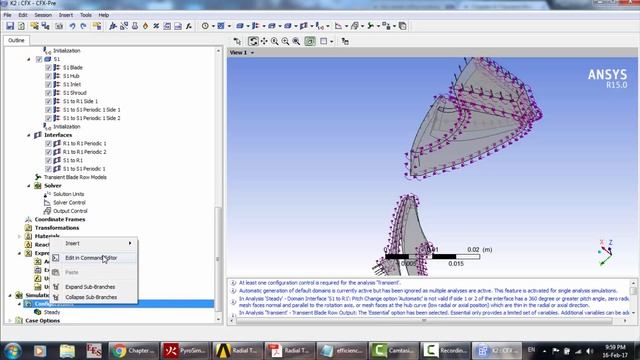Open the File menu

click(x=7, y=15)
